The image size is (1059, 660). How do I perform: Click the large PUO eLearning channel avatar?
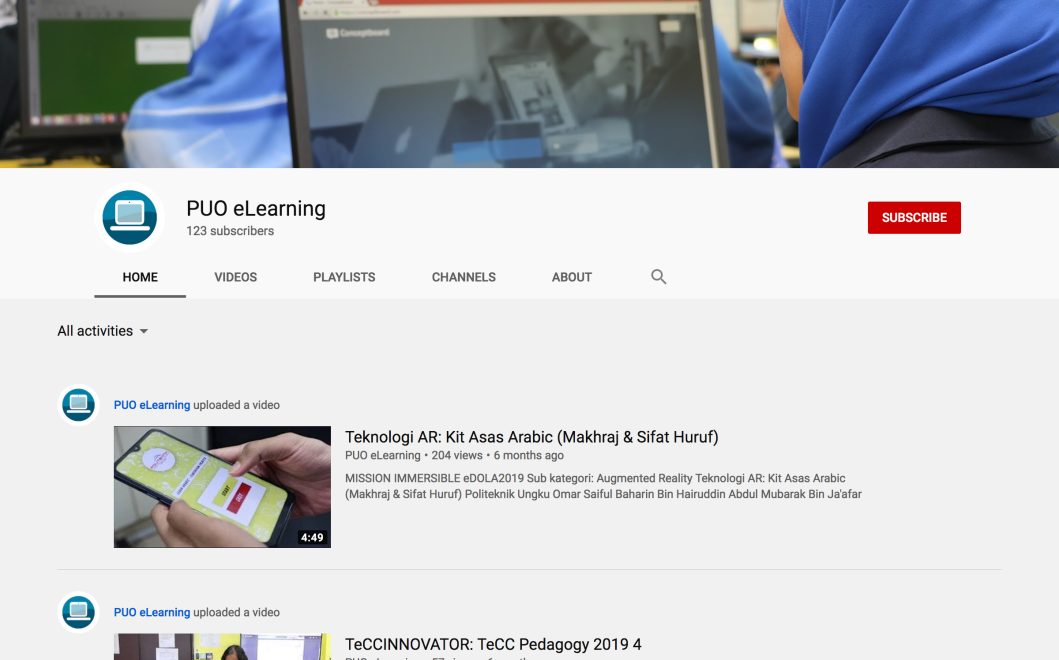click(130, 217)
